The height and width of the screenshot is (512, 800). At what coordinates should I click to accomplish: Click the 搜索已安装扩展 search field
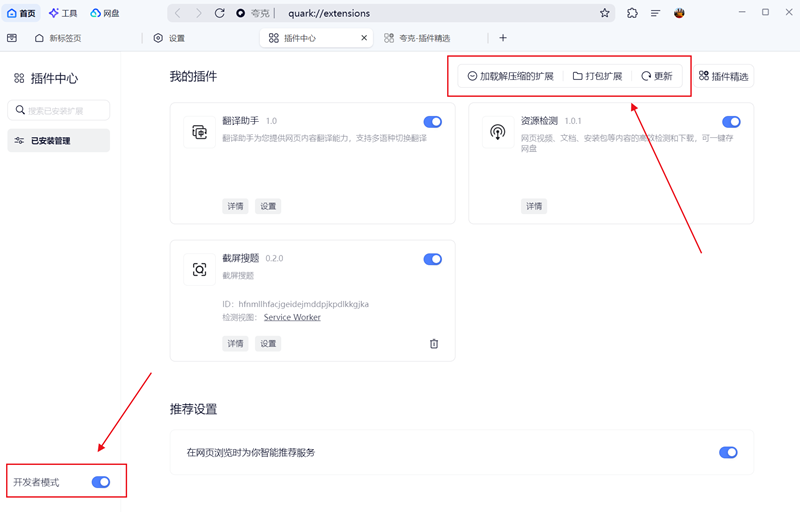(x=59, y=110)
